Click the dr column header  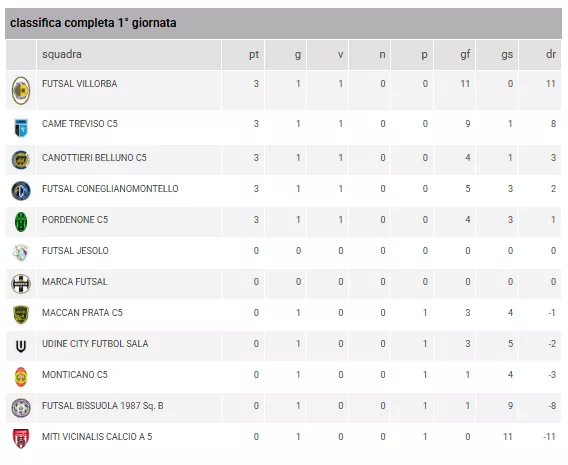click(x=551, y=54)
